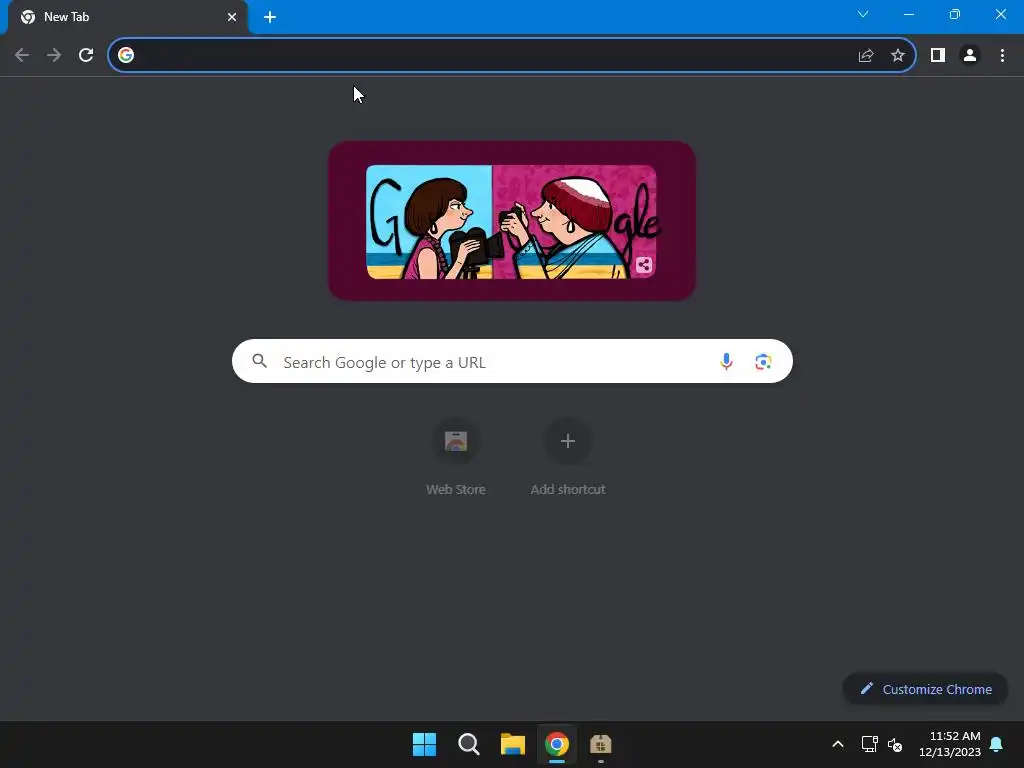The height and width of the screenshot is (768, 1024).
Task: Show hidden system tray icons
Action: coord(838,744)
